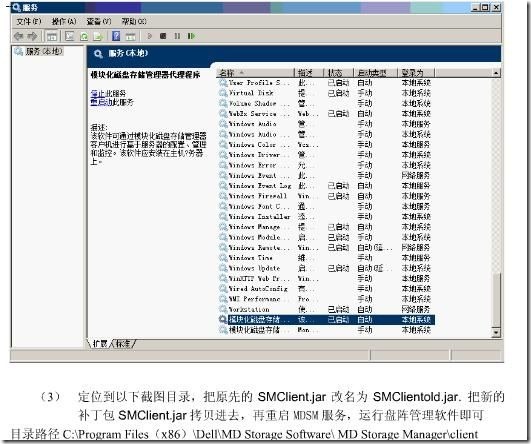Click the magnifier icon in 服务(本地) header
This screenshot has height=444, width=531.
(x=99, y=54)
